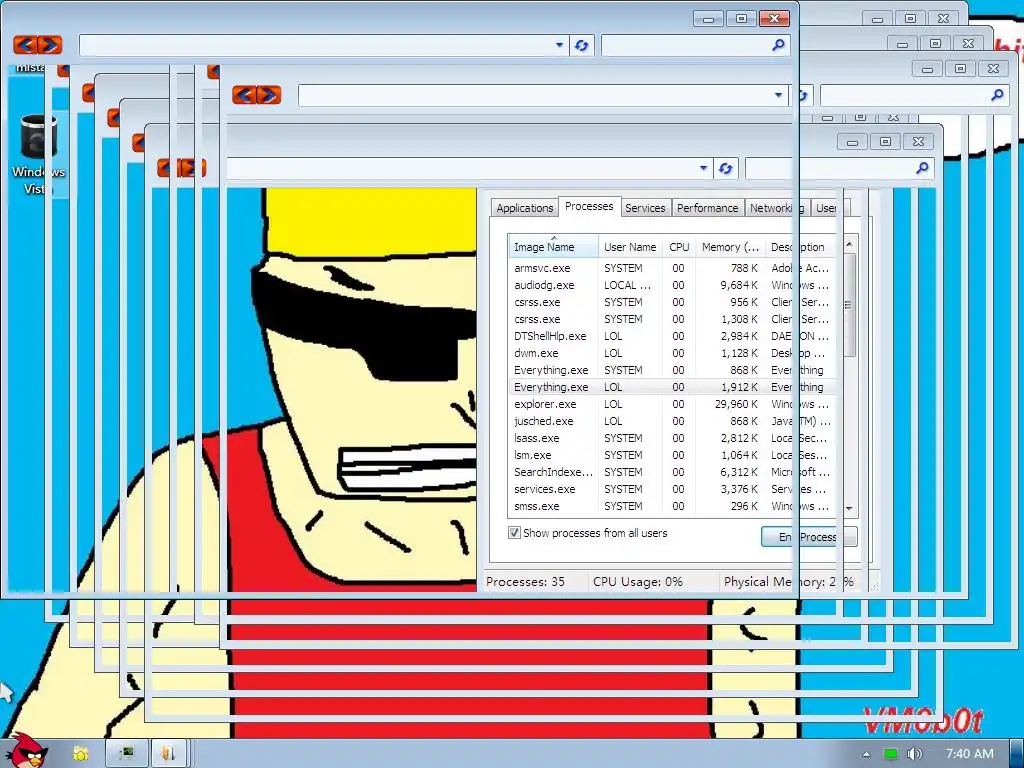
Task: Go forward using the second window's Forward arrow
Action: (x=269, y=95)
